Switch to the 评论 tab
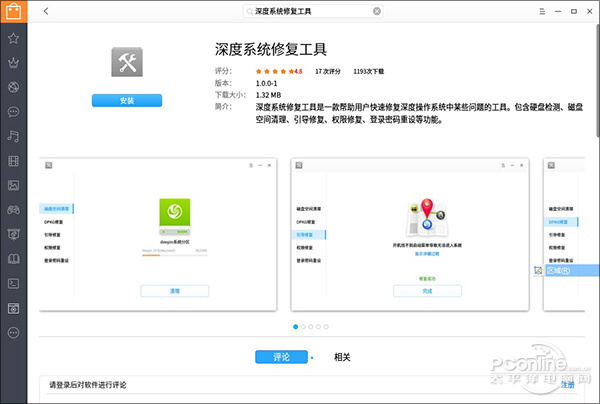This screenshot has height=404, width=600. coord(280,356)
